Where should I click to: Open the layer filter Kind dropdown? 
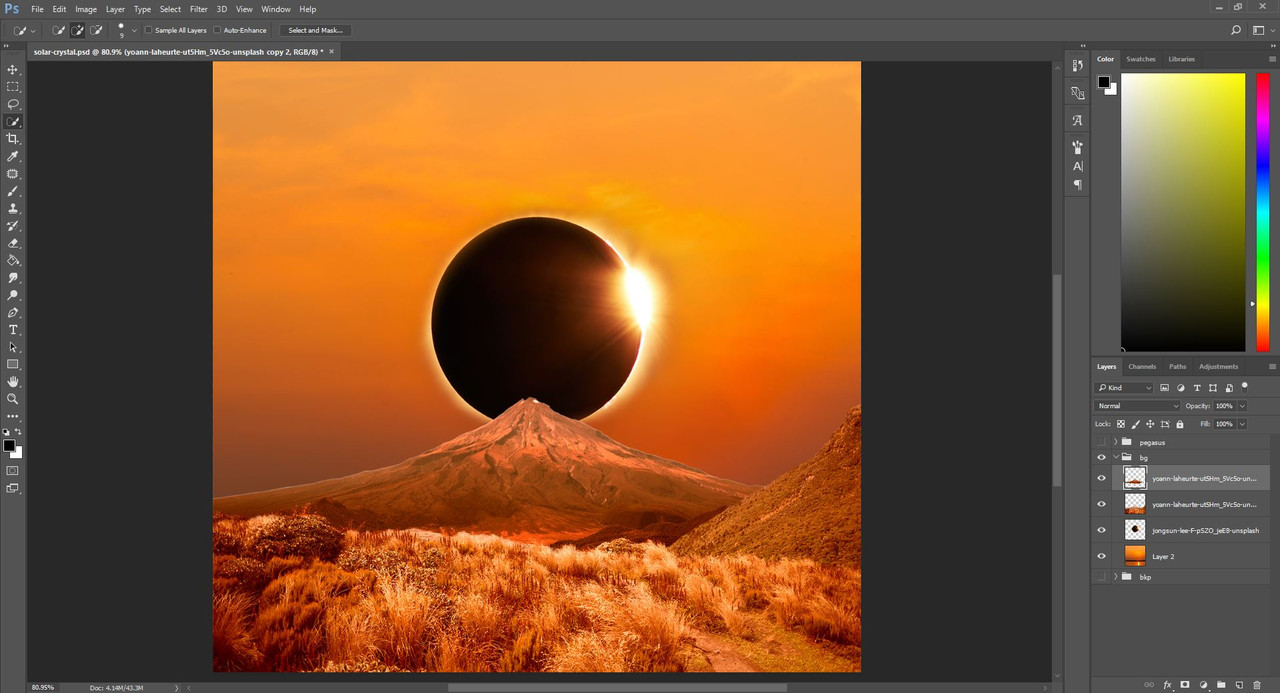[x=1124, y=387]
